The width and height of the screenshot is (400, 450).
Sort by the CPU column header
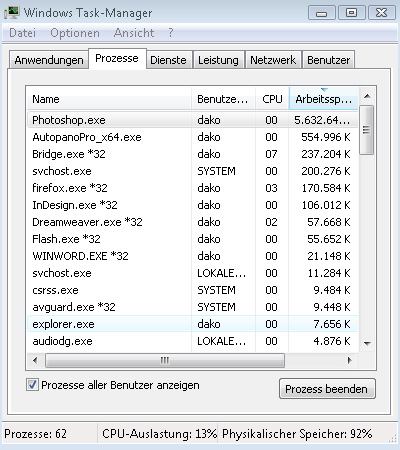click(x=272, y=99)
